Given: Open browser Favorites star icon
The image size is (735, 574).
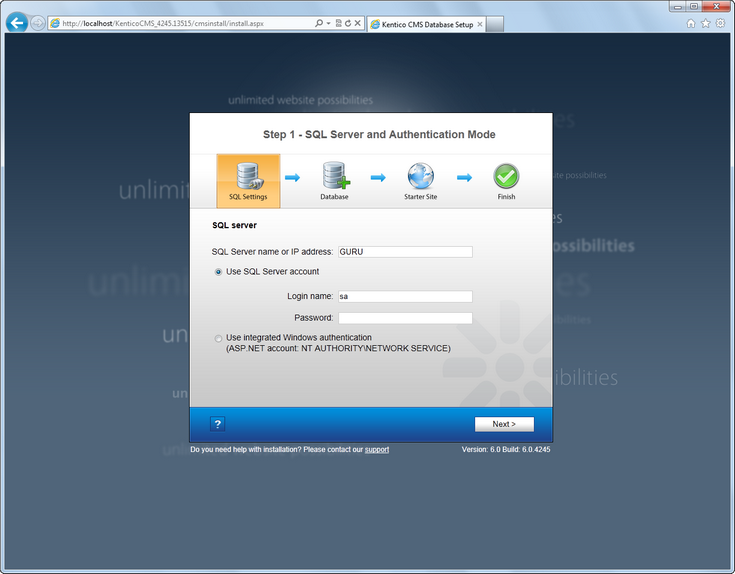Looking at the screenshot, I should tap(705, 23).
